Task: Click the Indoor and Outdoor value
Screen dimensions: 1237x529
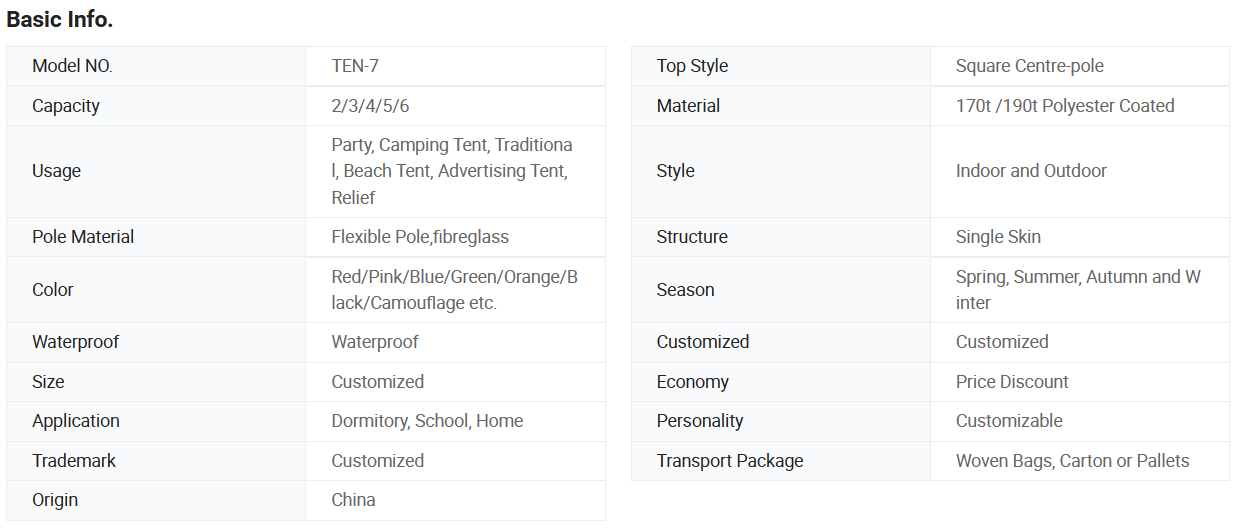Action: coord(1031,171)
